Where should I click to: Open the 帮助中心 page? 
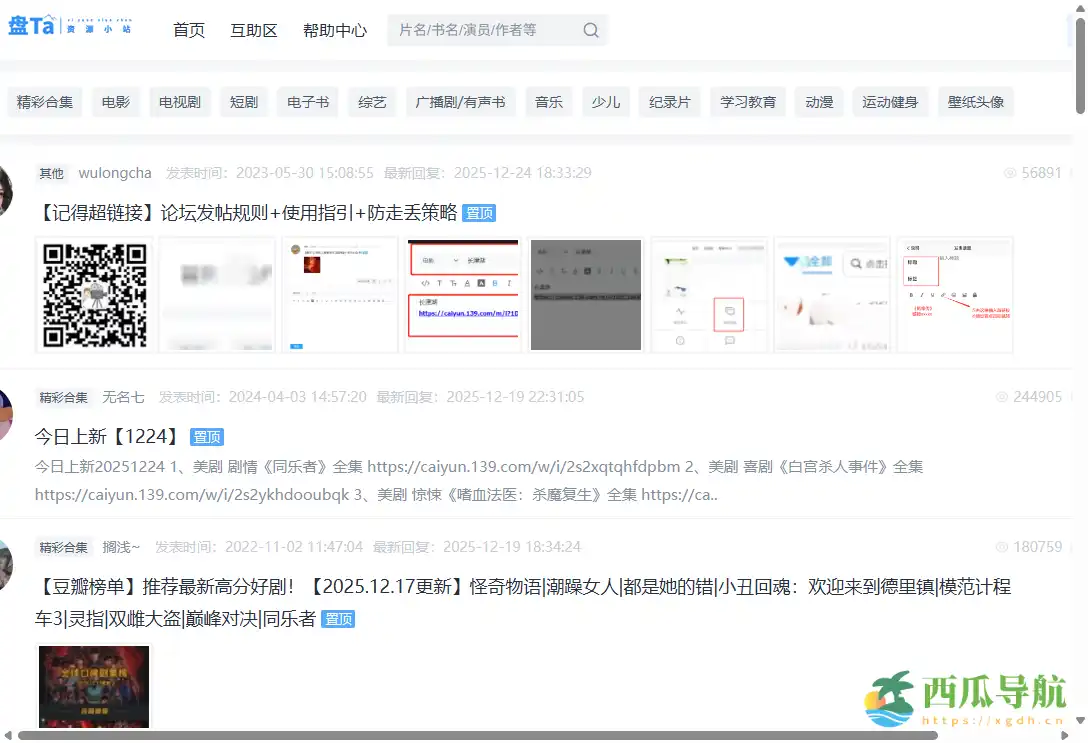pyautogui.click(x=333, y=30)
